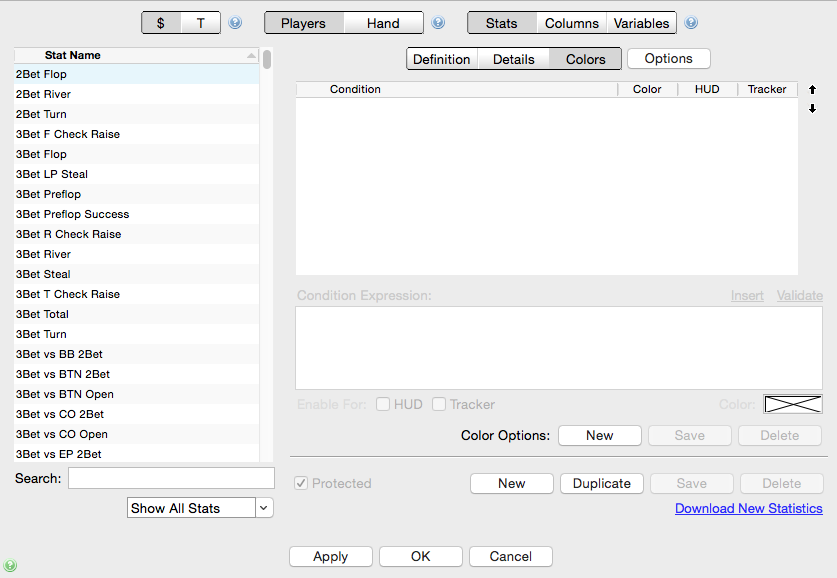Click the HUD column header
This screenshot has width=837, height=578.
click(707, 89)
